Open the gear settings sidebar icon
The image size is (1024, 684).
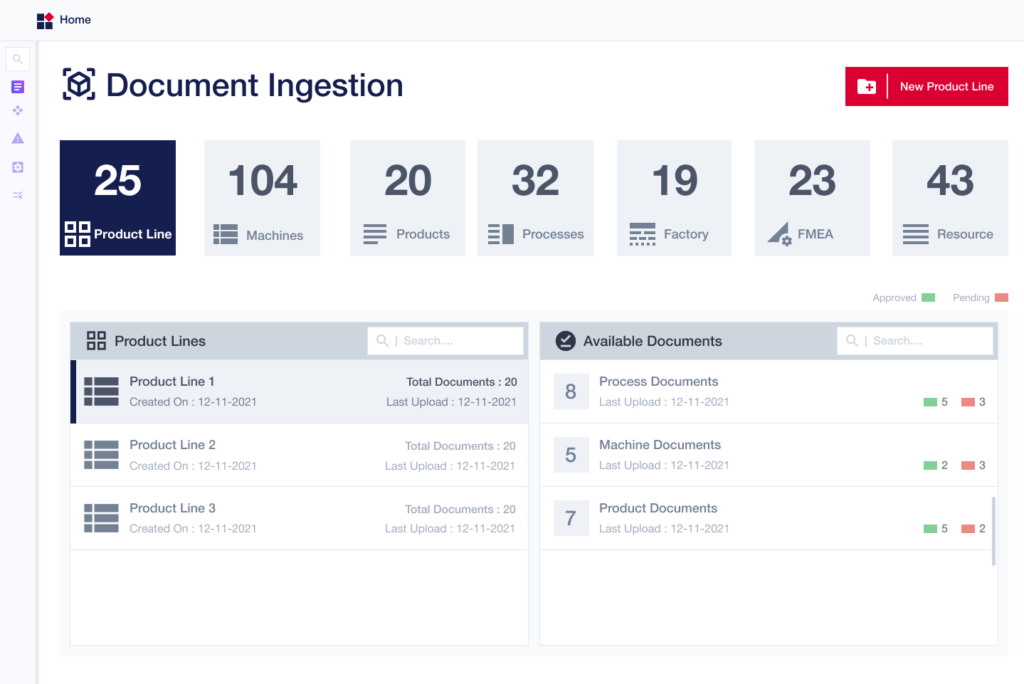pyautogui.click(x=17, y=167)
